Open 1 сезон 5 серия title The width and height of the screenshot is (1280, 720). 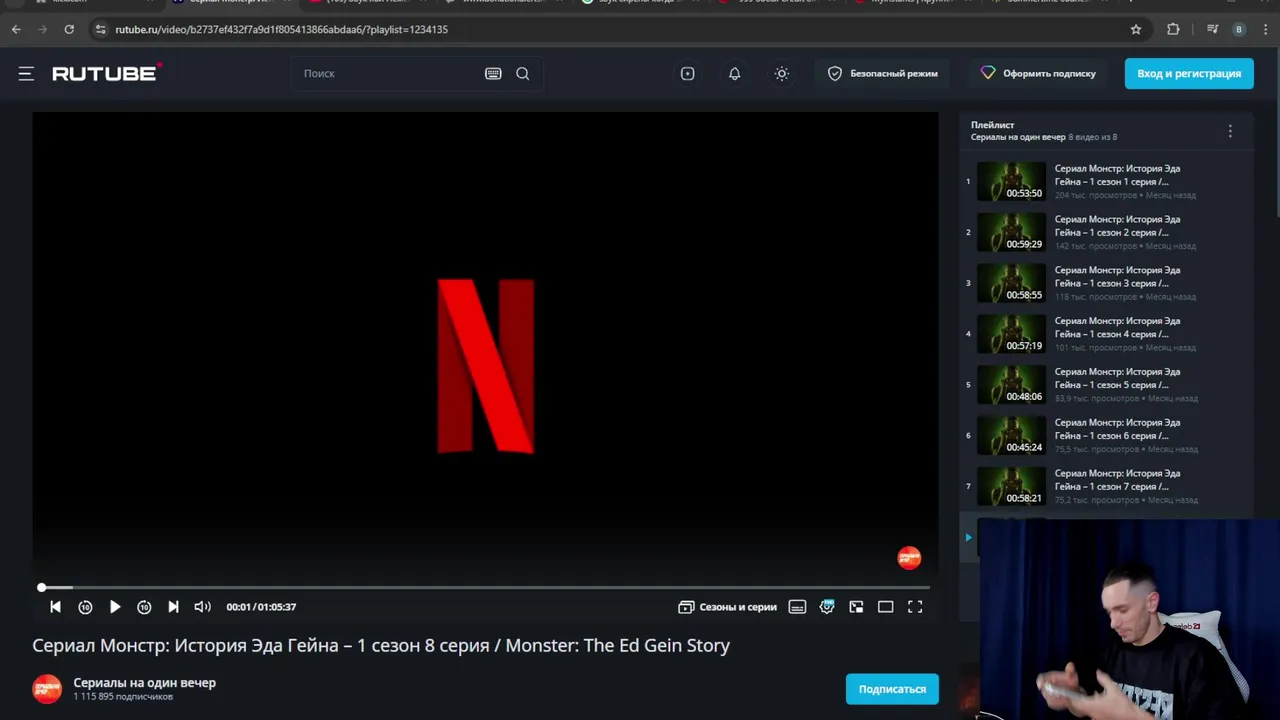(1117, 378)
